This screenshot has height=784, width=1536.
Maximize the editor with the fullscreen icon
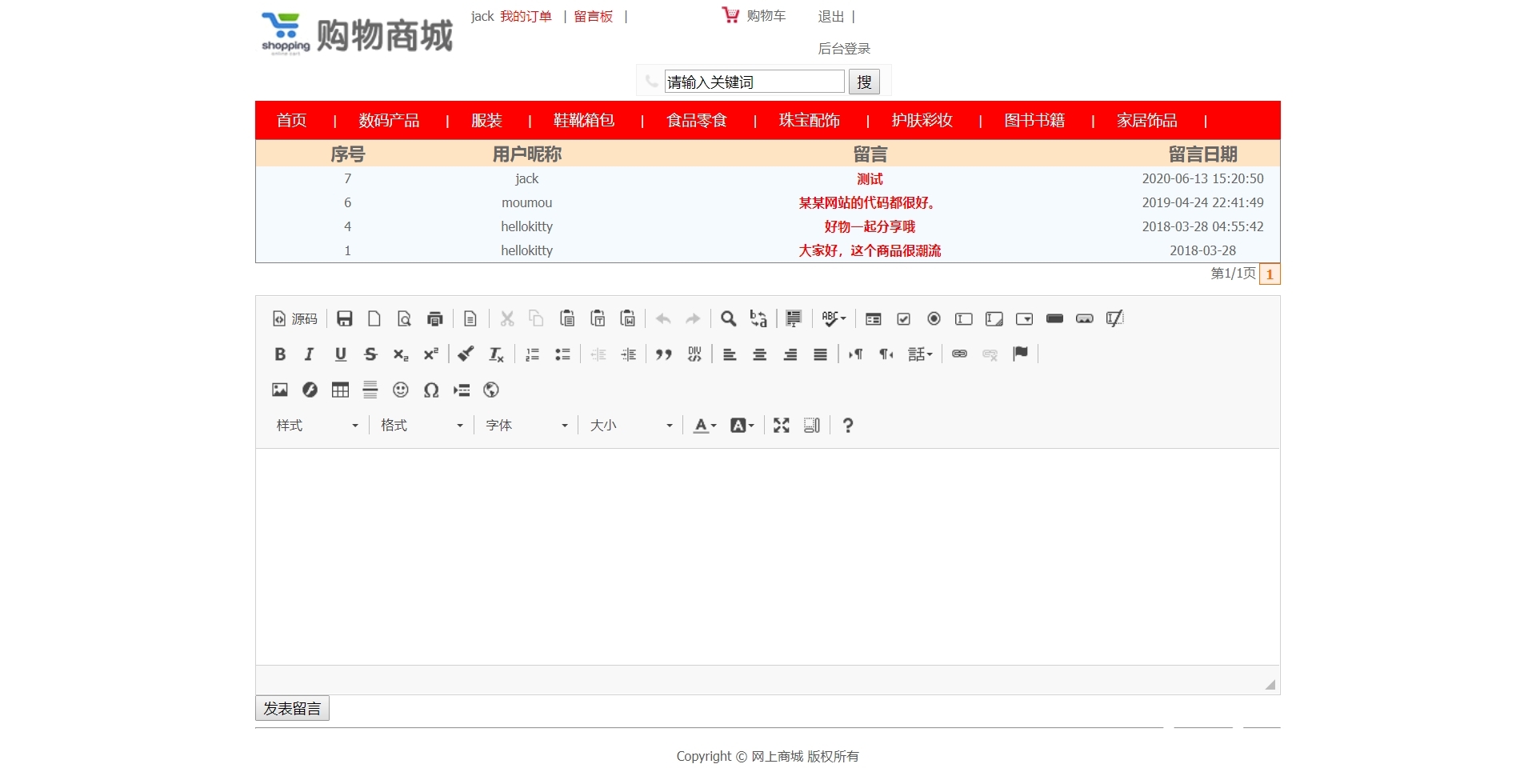pos(780,425)
